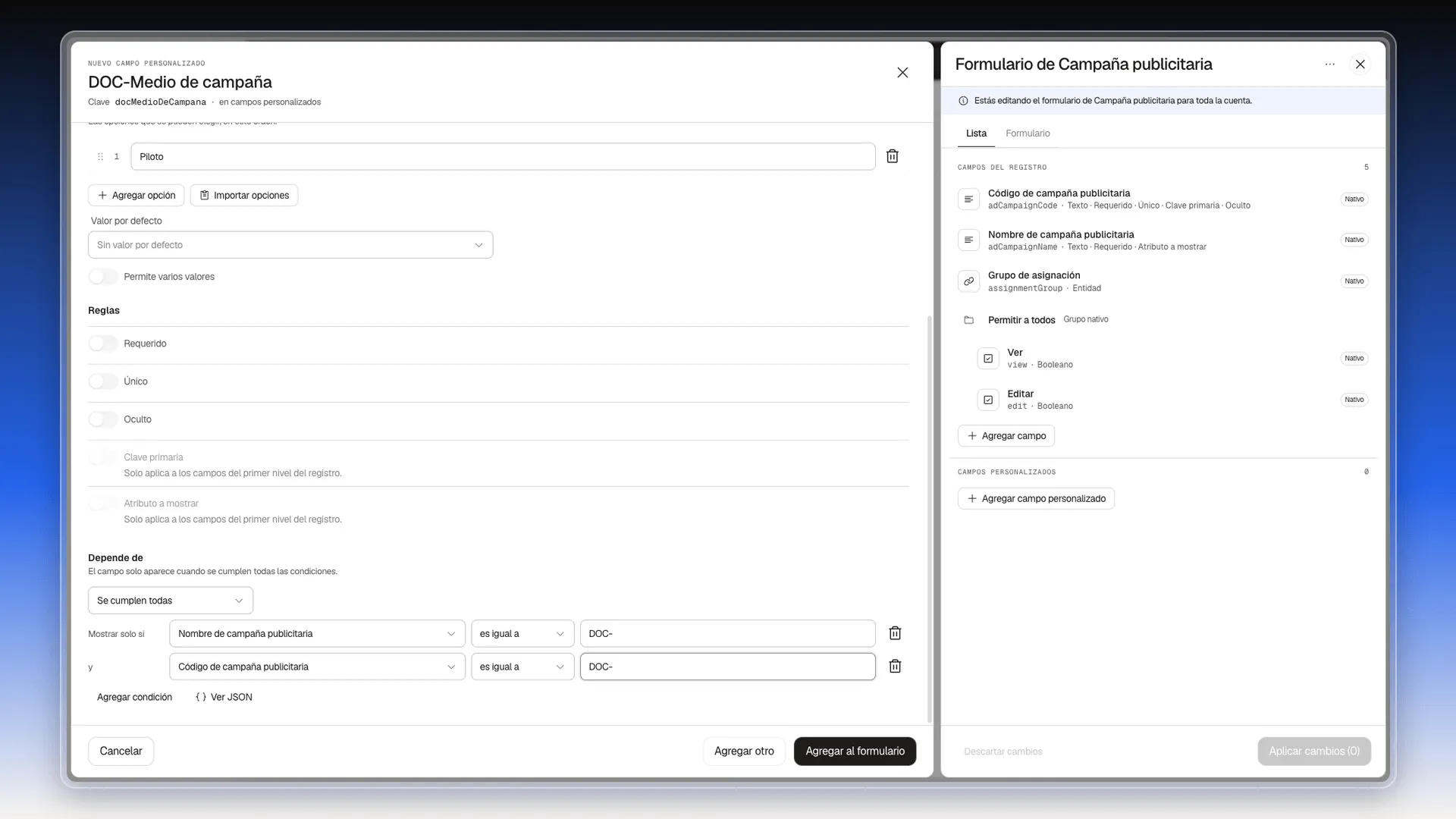Click Agregar otro button
The height and width of the screenshot is (819, 1456).
744,752
